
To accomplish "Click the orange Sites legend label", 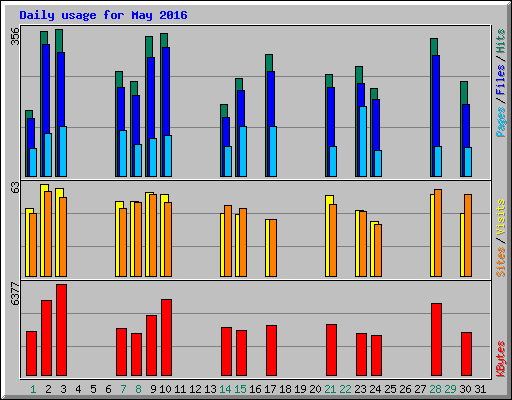I will 501,262.
